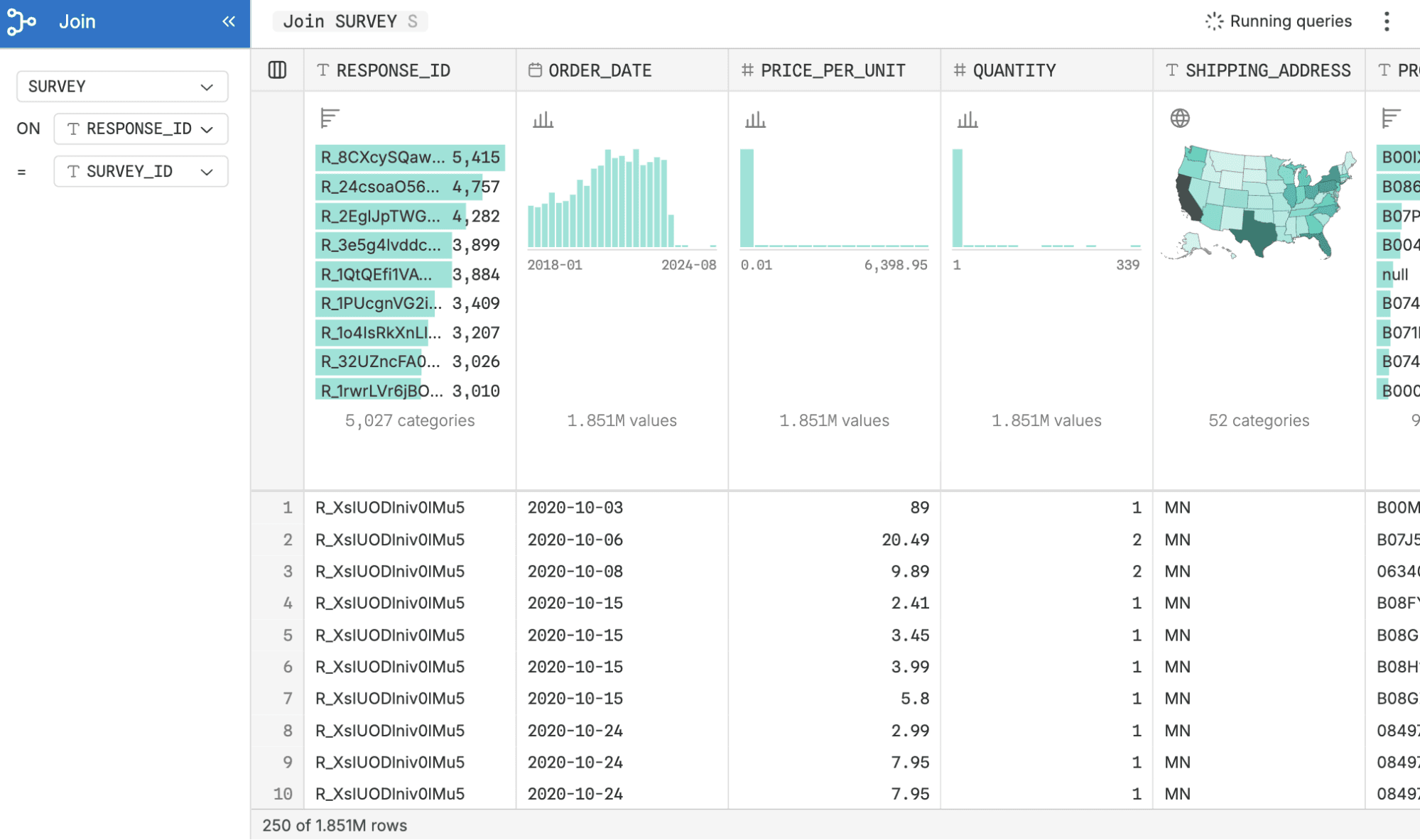Toggle the column visibility grid icon
The width and height of the screenshot is (1420, 840).
point(277,70)
